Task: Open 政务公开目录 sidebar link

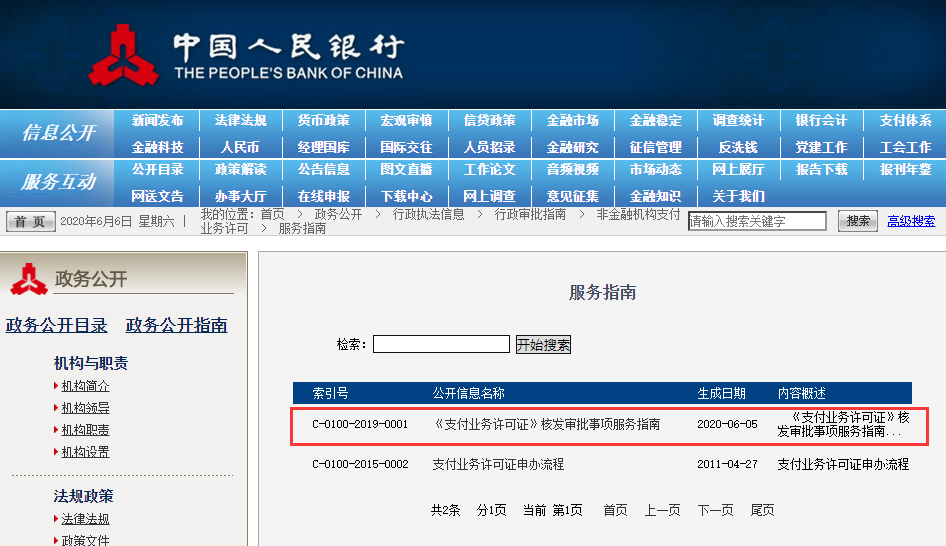Action: [57, 325]
